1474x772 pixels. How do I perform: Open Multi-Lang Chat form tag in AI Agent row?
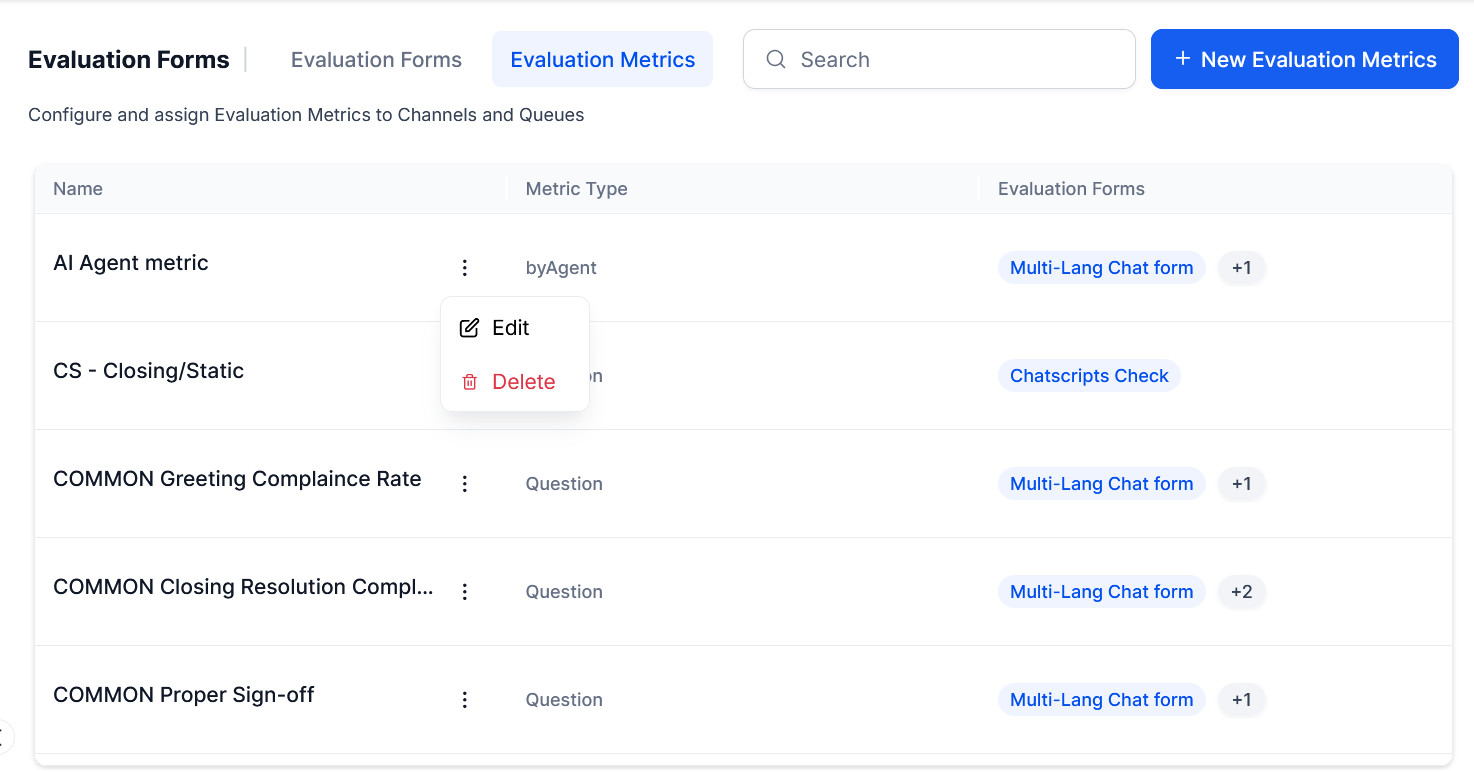coord(1101,268)
